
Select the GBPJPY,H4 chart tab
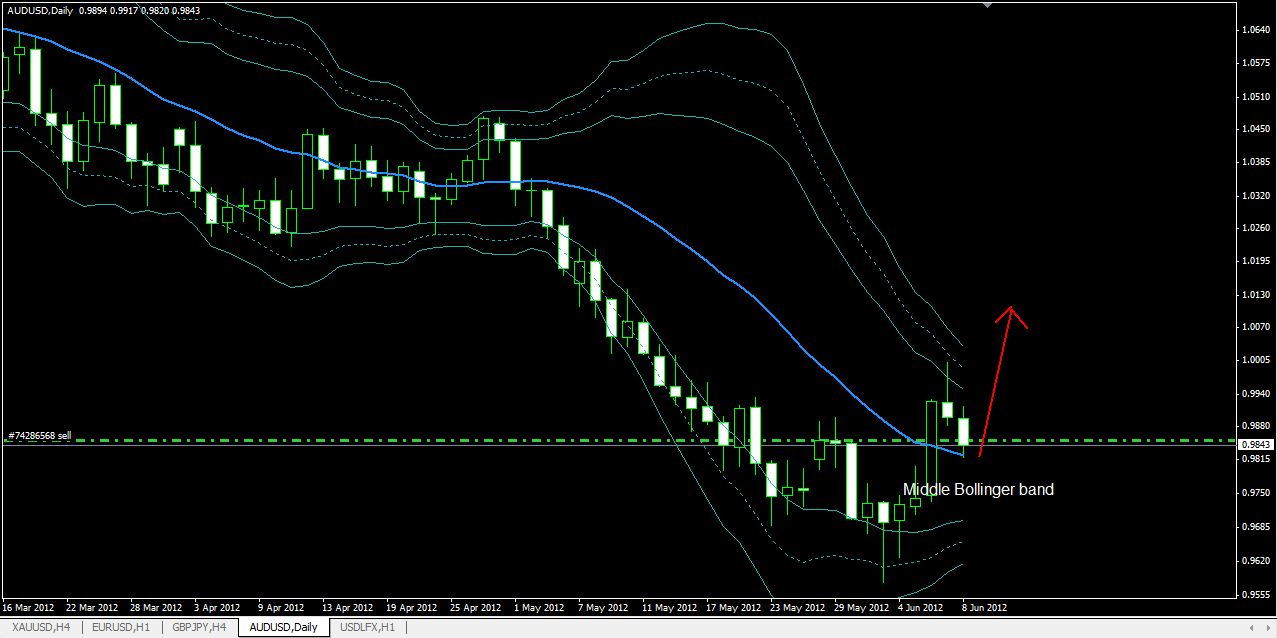[198, 627]
